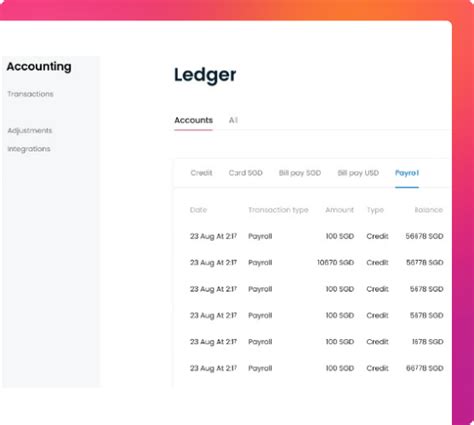Select the Card SGD account tab

pyautogui.click(x=246, y=173)
